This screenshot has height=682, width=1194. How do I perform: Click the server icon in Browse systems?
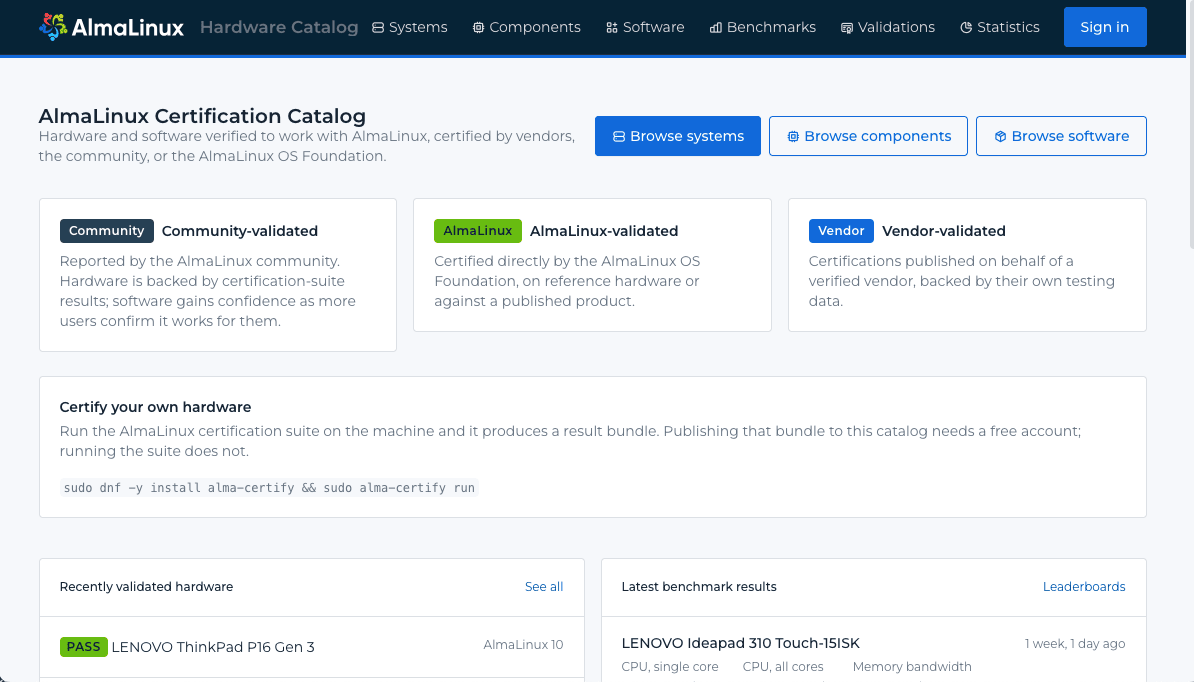pos(619,136)
